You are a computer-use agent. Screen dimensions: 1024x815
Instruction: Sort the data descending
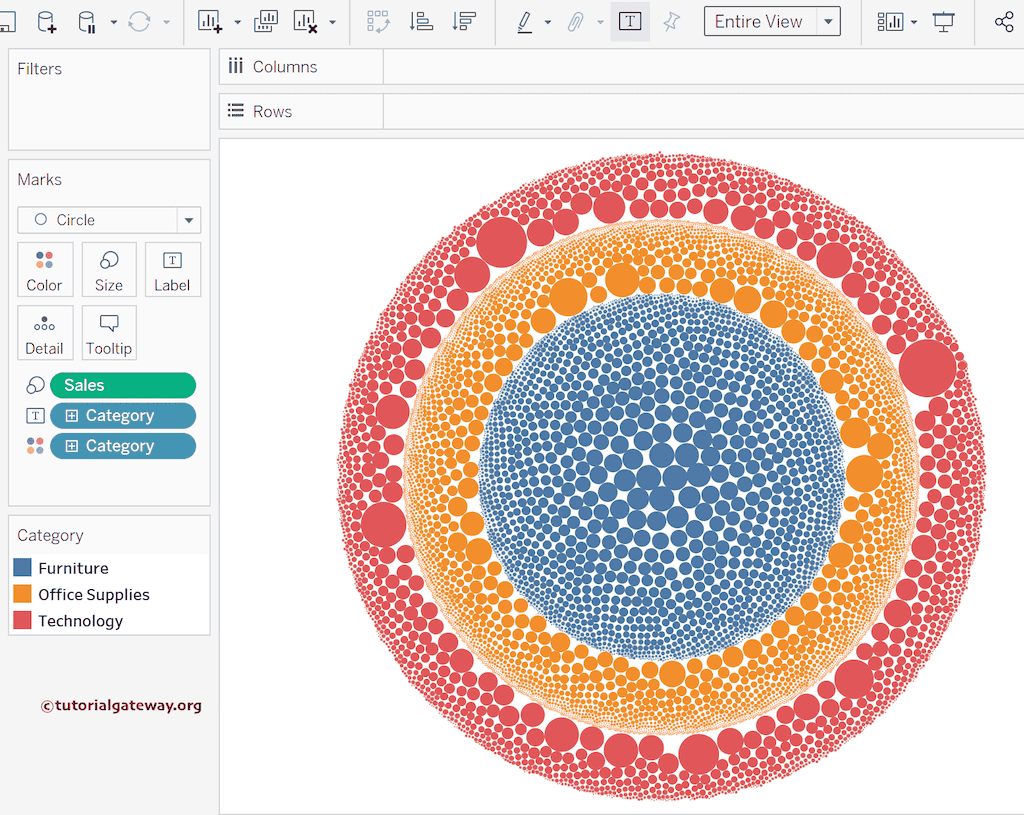point(464,21)
